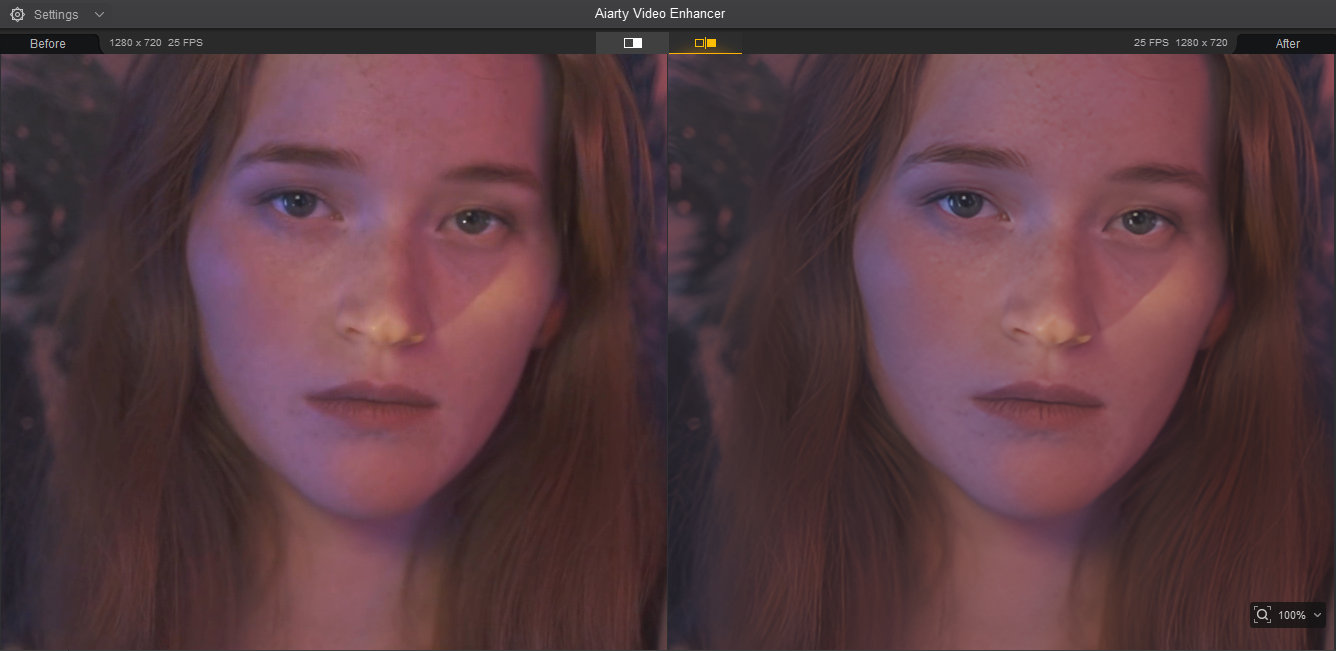Click the Before 25 FPS label
Screen dimensions: 1336x651
tap(185, 43)
